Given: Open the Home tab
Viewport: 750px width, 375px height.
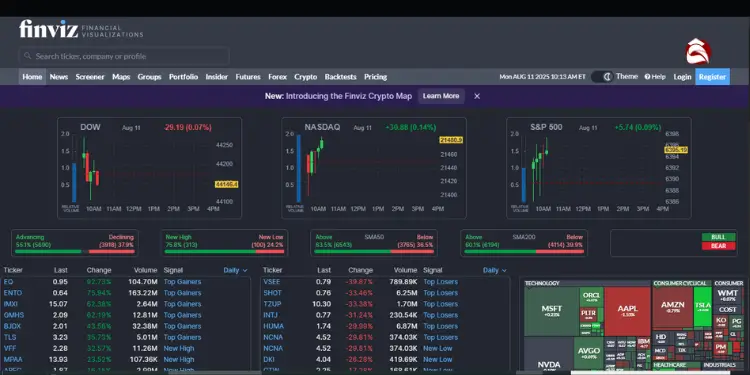Looking at the screenshot, I should (x=32, y=77).
